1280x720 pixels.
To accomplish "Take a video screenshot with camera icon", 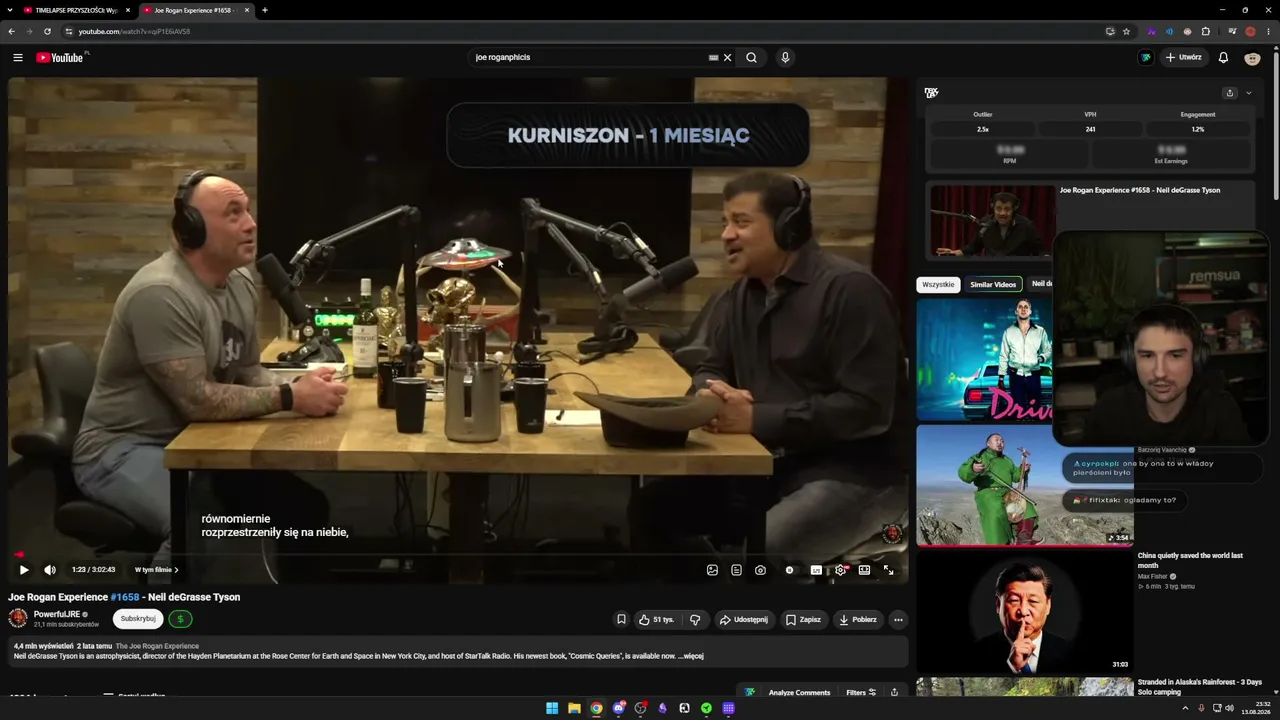I will pyautogui.click(x=760, y=570).
